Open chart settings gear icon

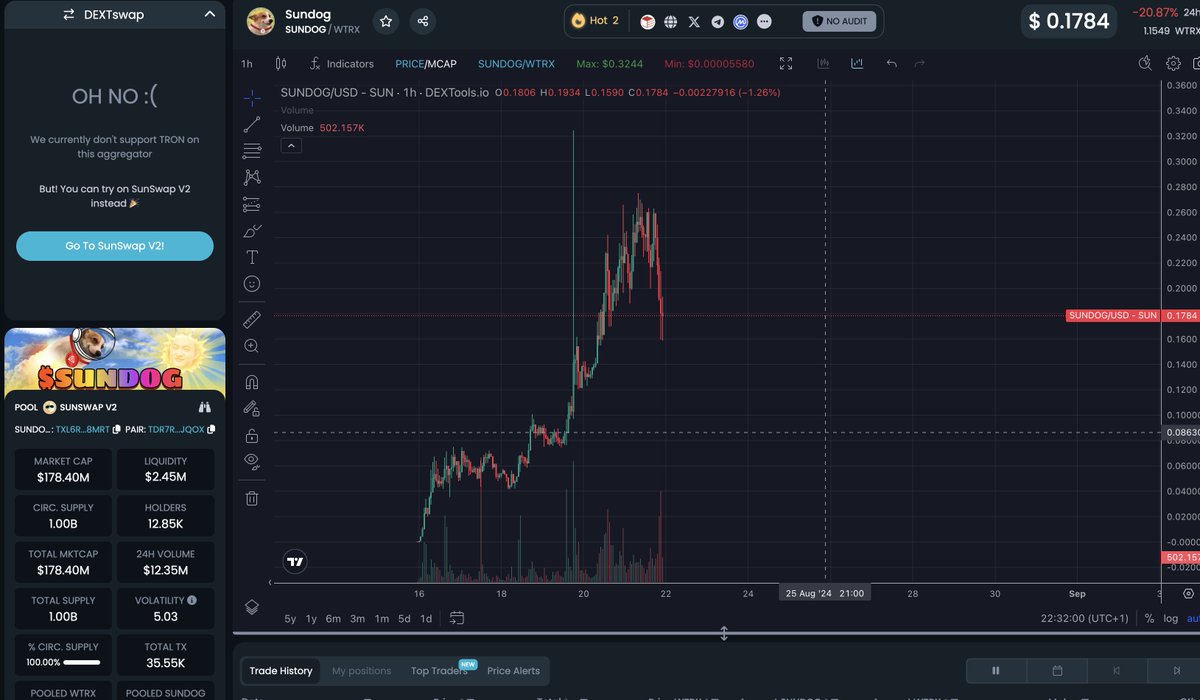pos(1173,63)
